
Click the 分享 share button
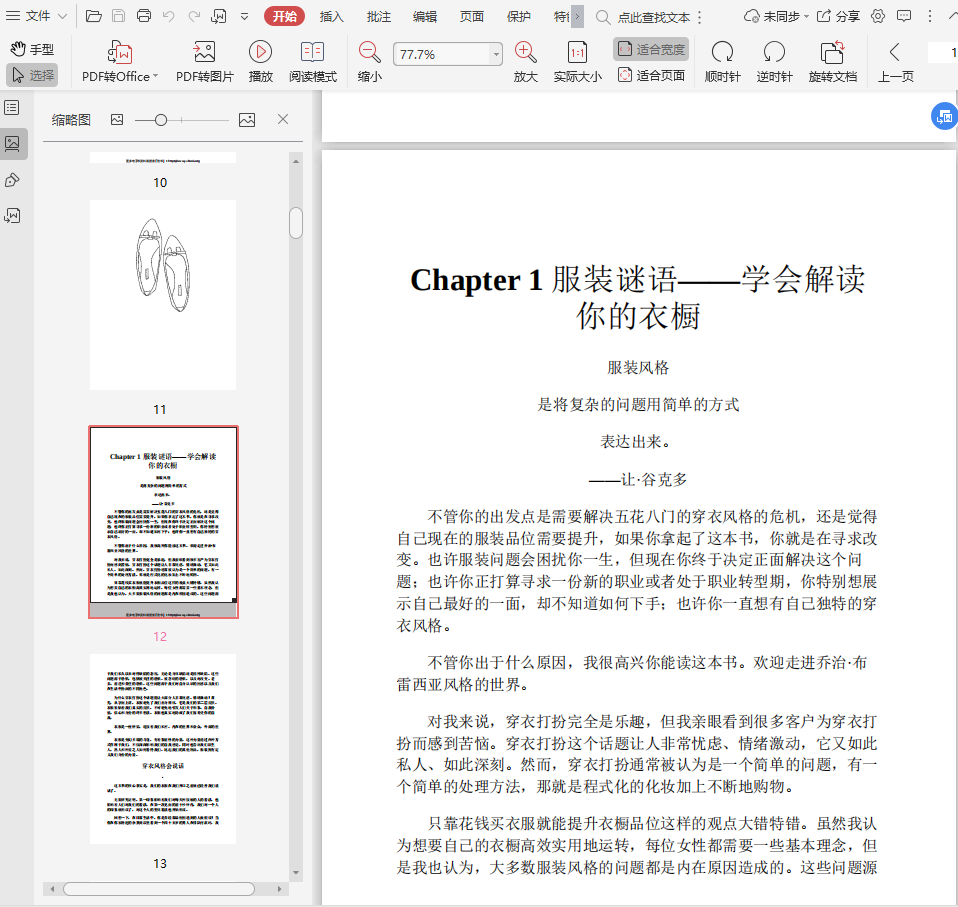click(x=838, y=16)
